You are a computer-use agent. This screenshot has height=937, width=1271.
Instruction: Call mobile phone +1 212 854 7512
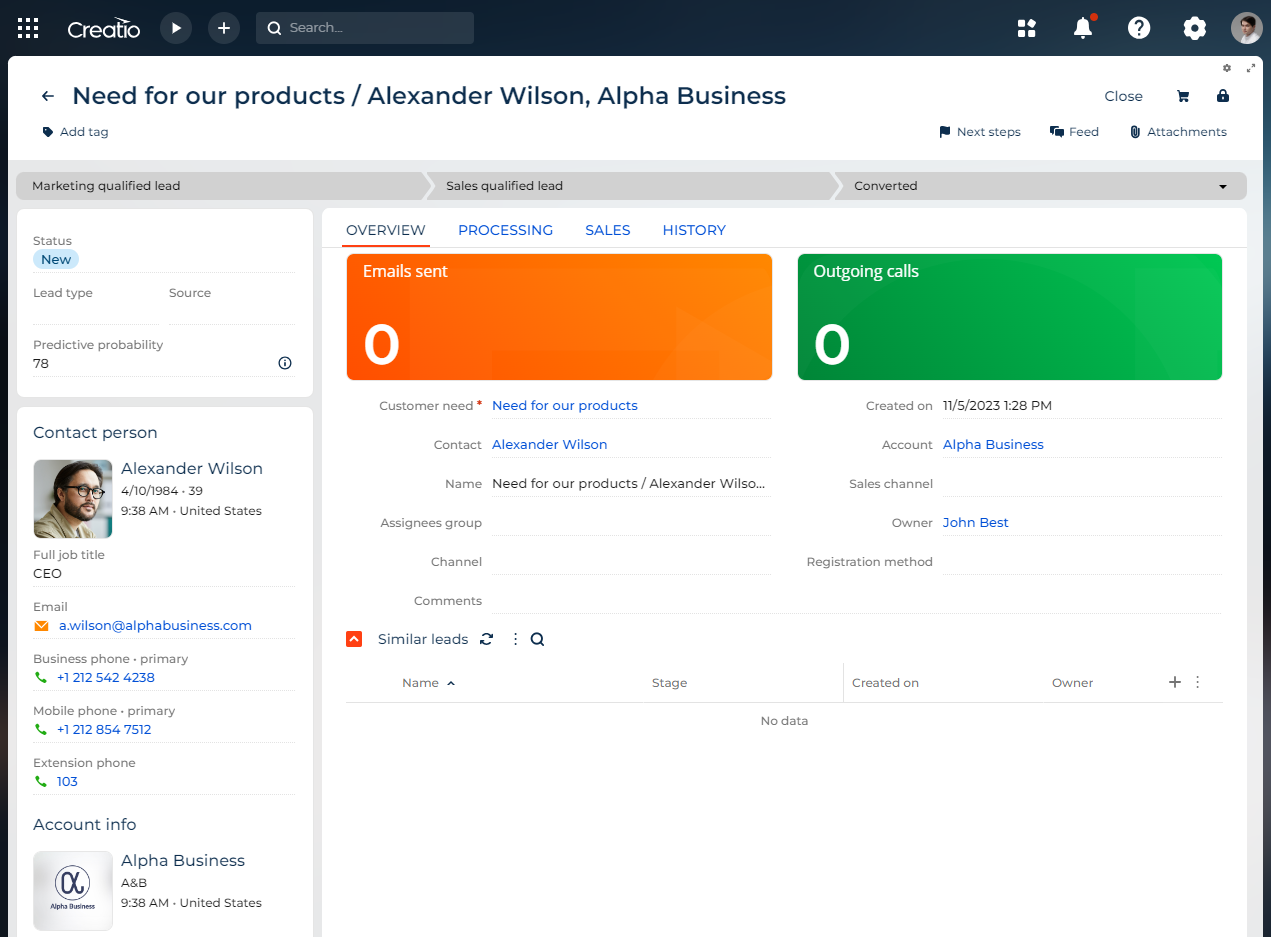tap(104, 730)
